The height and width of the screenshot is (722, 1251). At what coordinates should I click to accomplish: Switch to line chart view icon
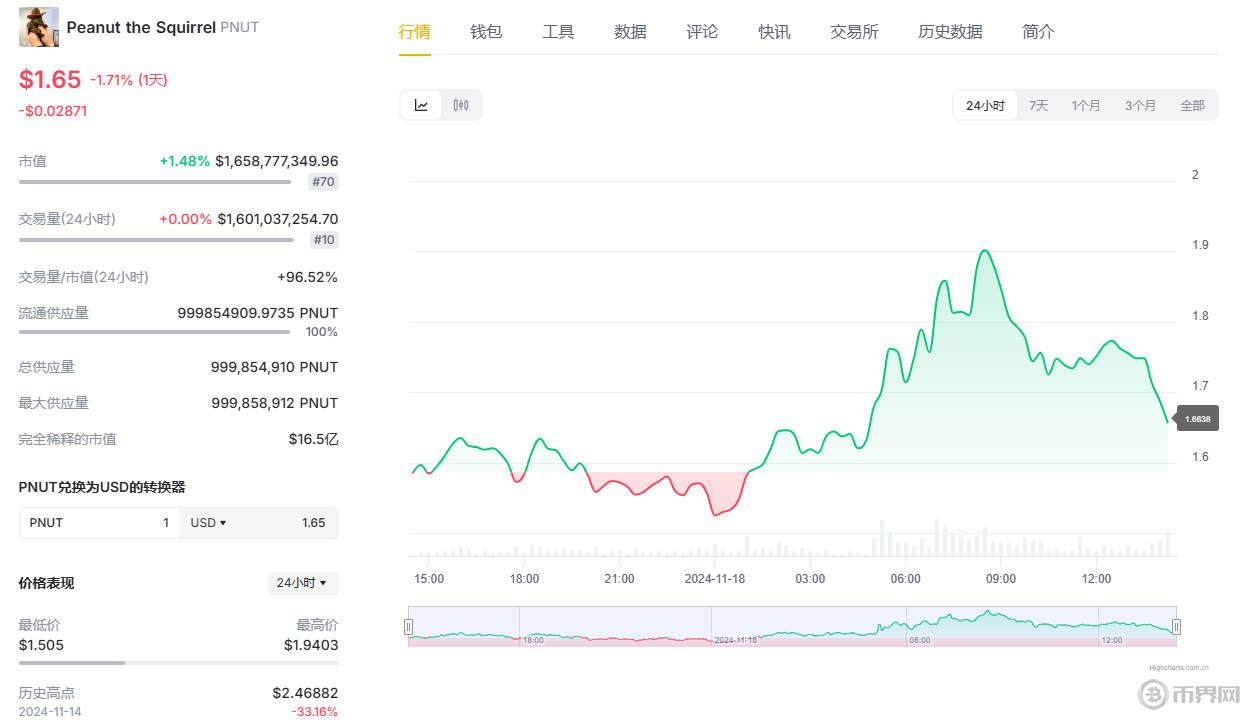421,105
